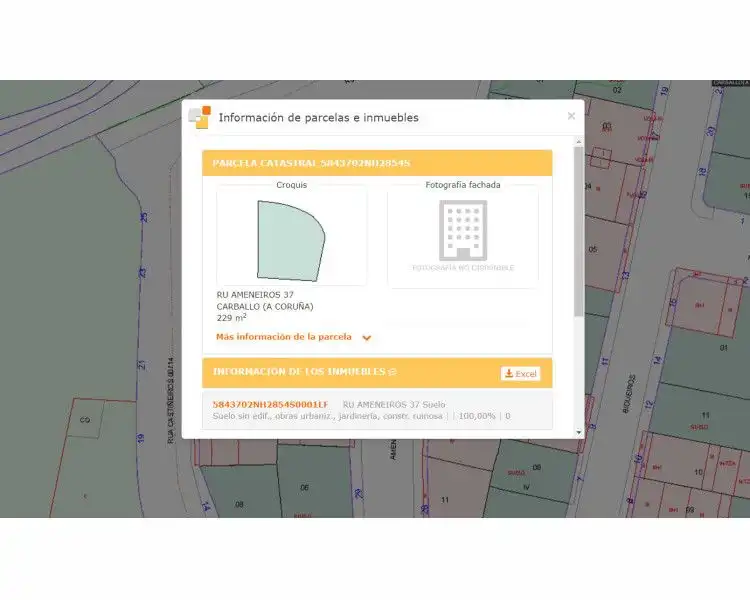
Task: Click Suelo sin edif. land use description
Action: click(x=328, y=416)
